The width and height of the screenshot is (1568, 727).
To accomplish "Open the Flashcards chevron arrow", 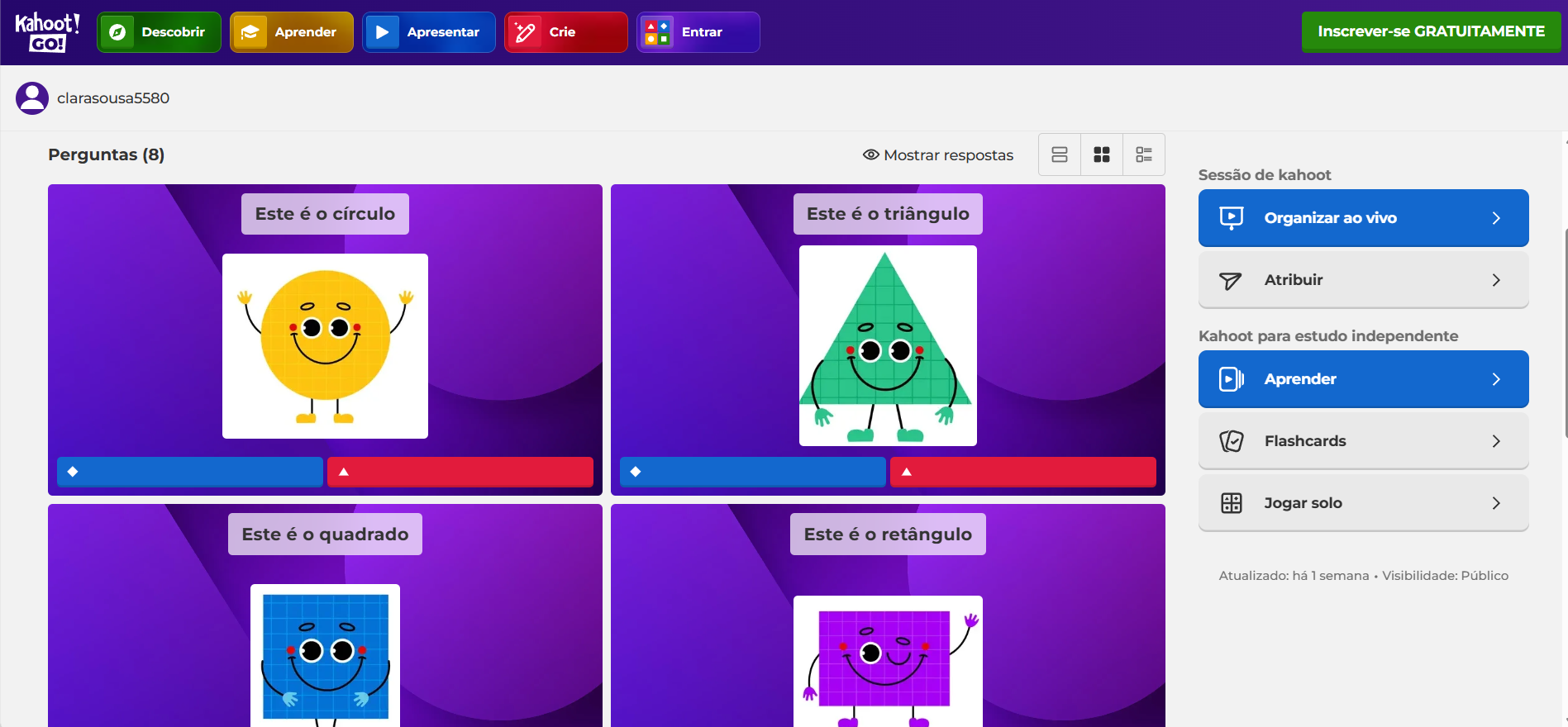I will click(1495, 441).
